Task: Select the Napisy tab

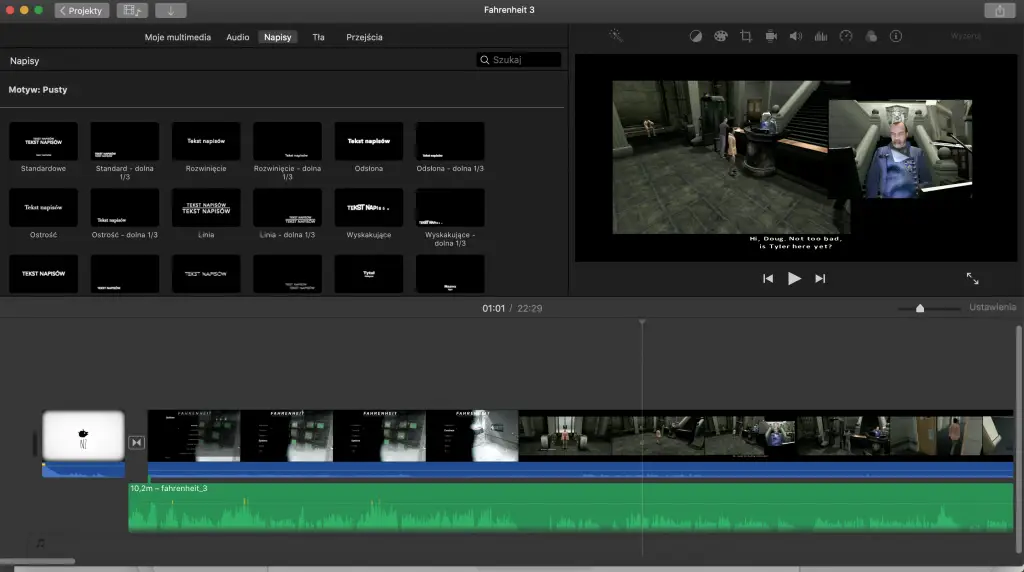Action: tap(278, 37)
